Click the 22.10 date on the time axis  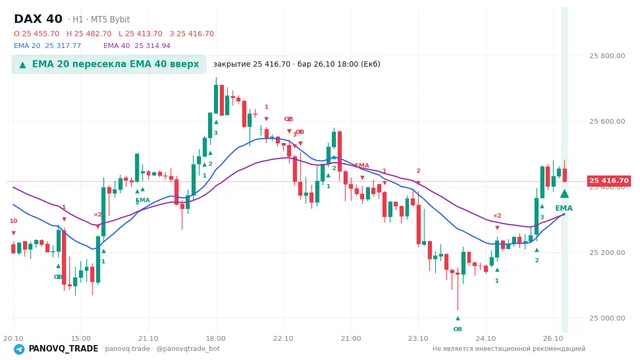coord(283,338)
